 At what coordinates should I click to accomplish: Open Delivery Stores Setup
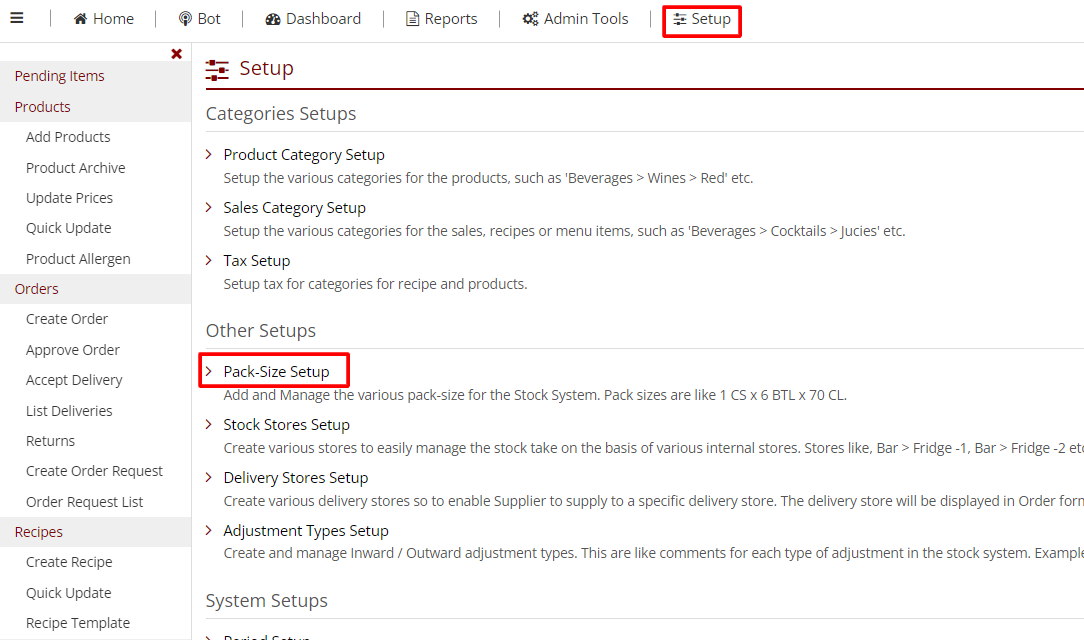click(295, 478)
